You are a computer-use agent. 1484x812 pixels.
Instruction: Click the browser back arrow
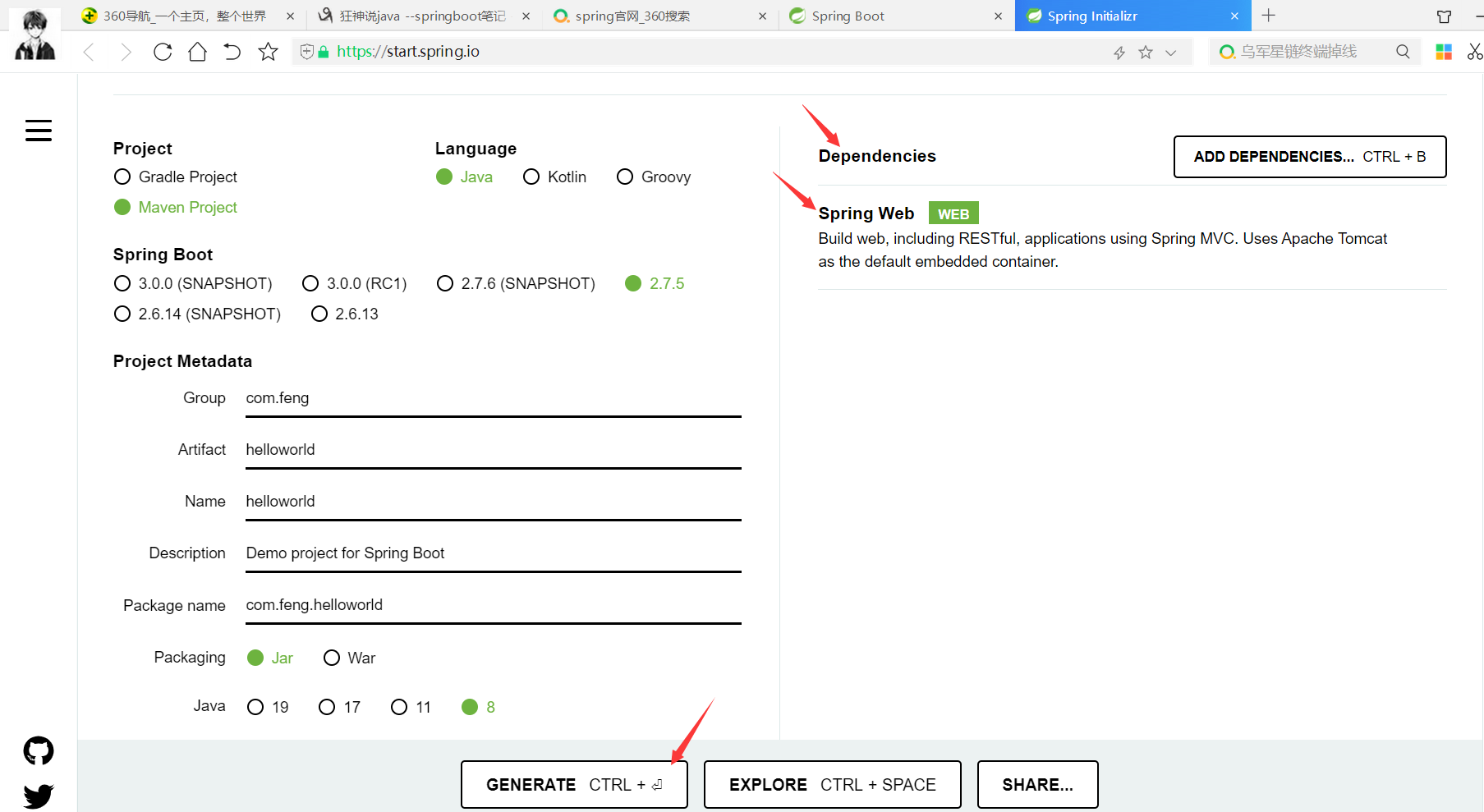(x=89, y=53)
